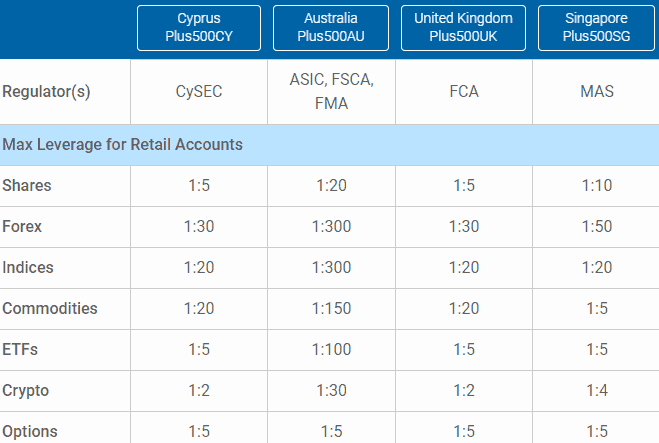Image resolution: width=659 pixels, height=443 pixels.
Task: Click Forex leverage 1:300 for Australia
Action: (331, 227)
